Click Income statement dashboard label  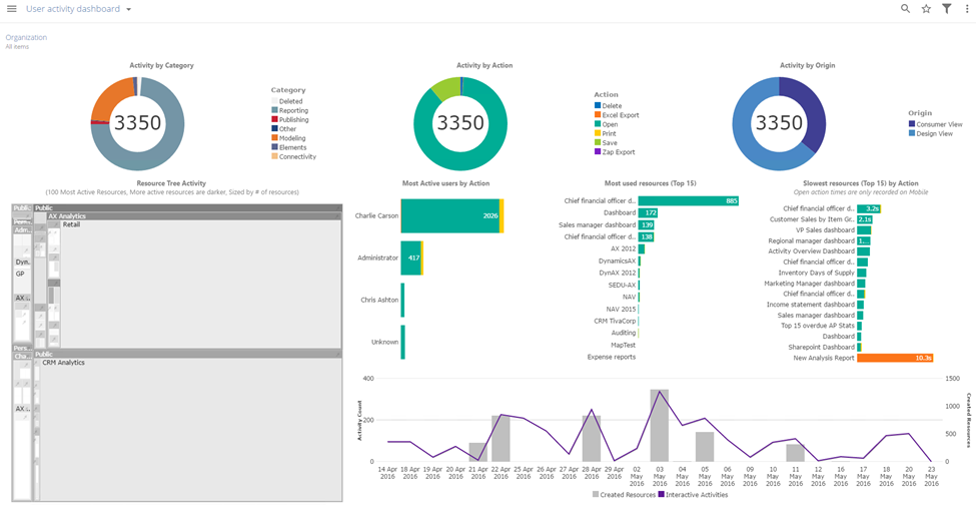(810, 305)
